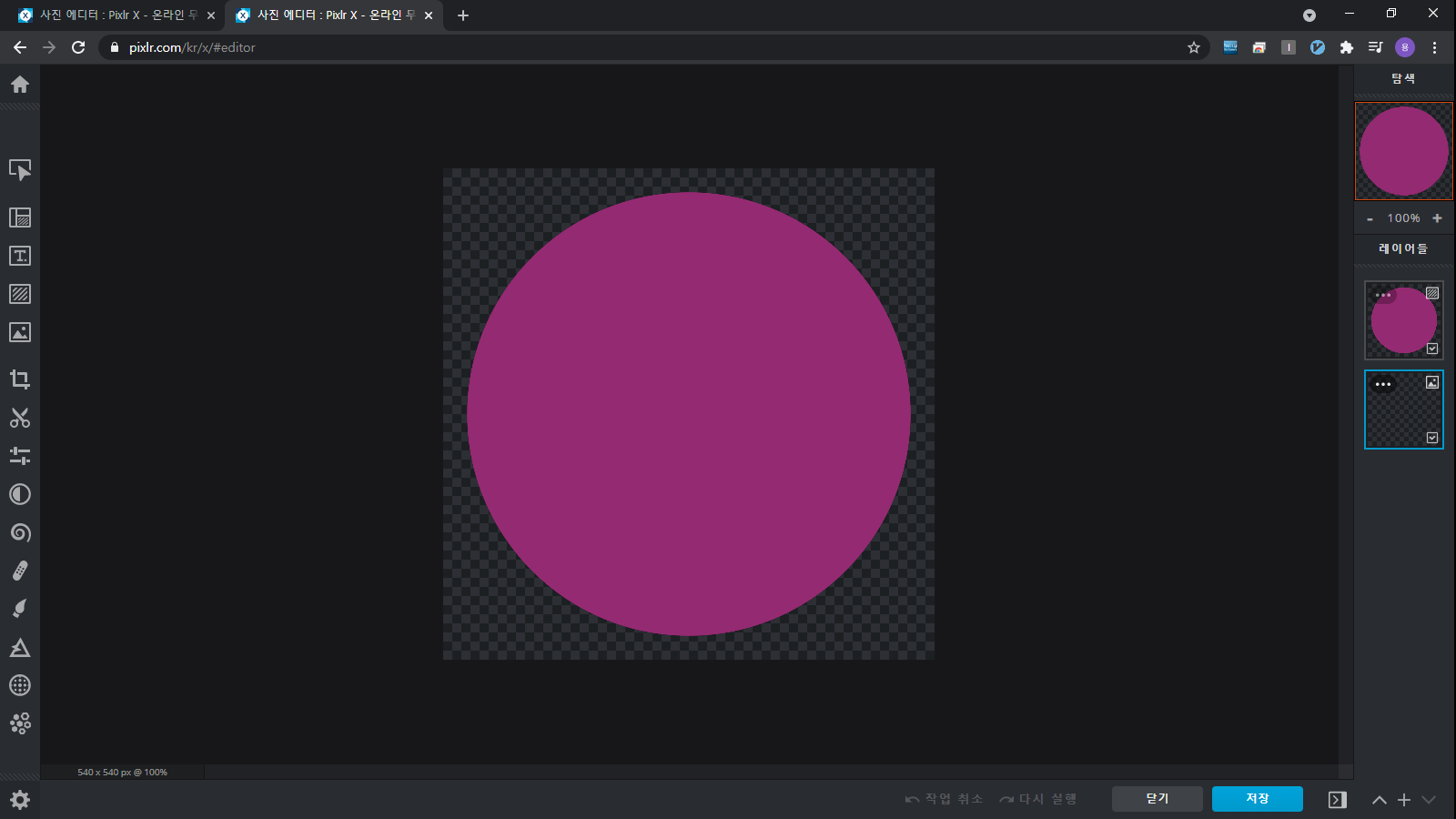Select the Draw brush tool

[20, 609]
